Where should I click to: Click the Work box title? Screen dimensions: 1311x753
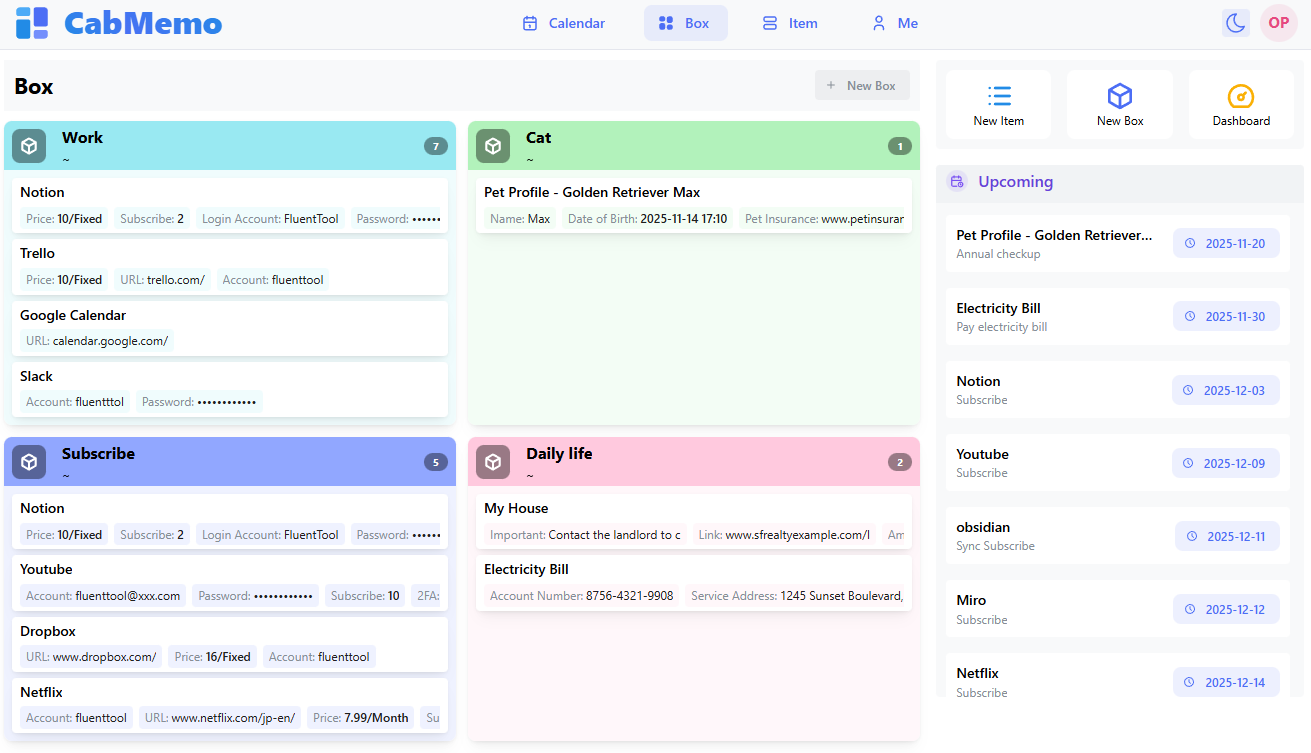click(82, 137)
